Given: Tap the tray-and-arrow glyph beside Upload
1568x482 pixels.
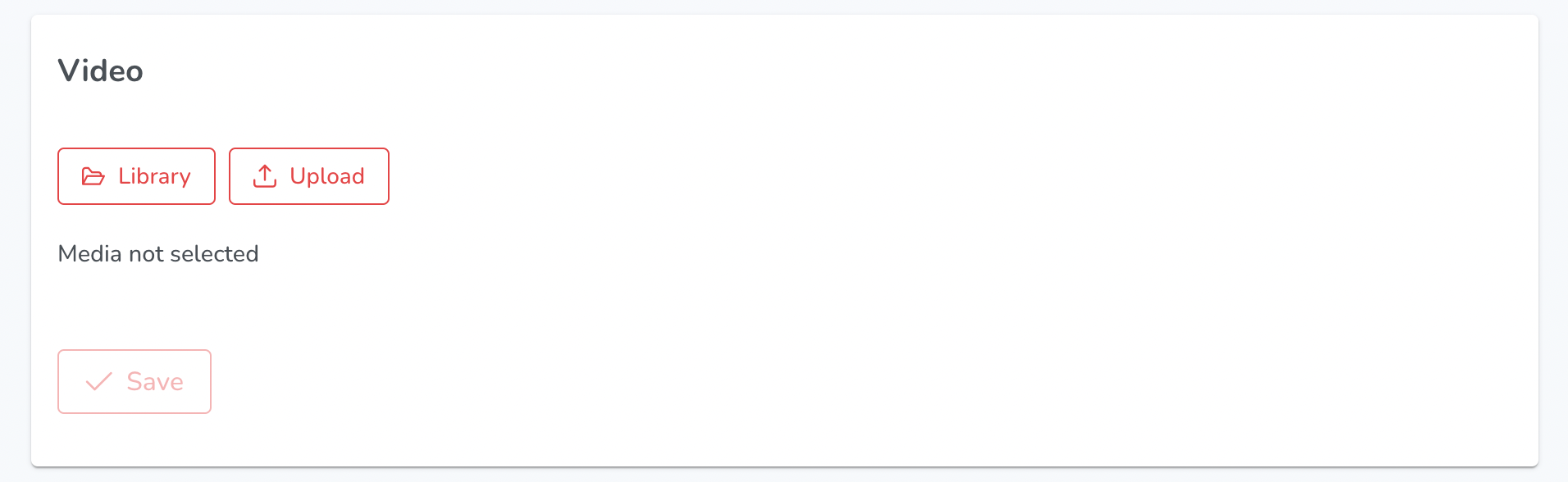Looking at the screenshot, I should click(265, 176).
